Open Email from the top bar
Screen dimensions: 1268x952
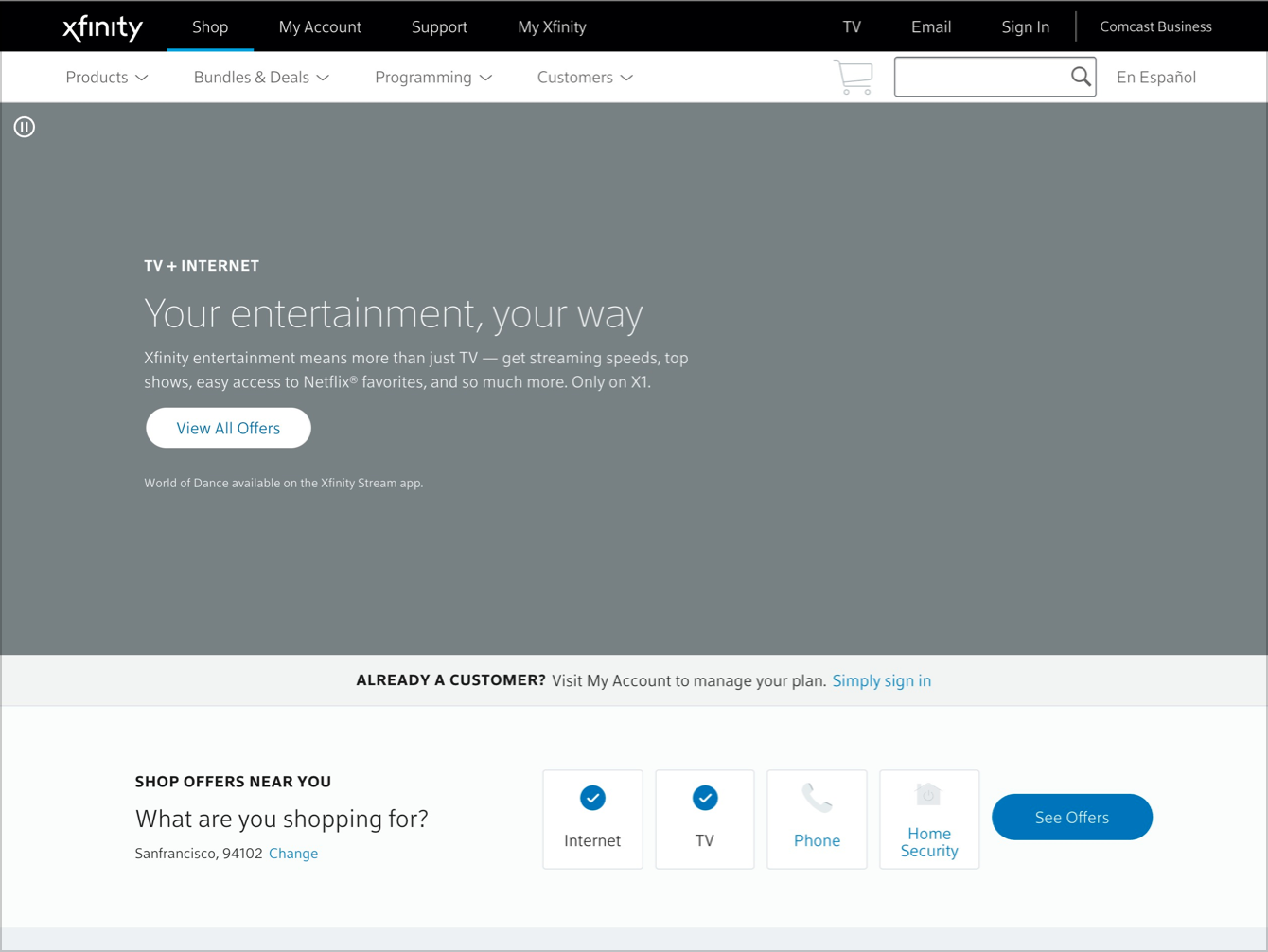931,26
